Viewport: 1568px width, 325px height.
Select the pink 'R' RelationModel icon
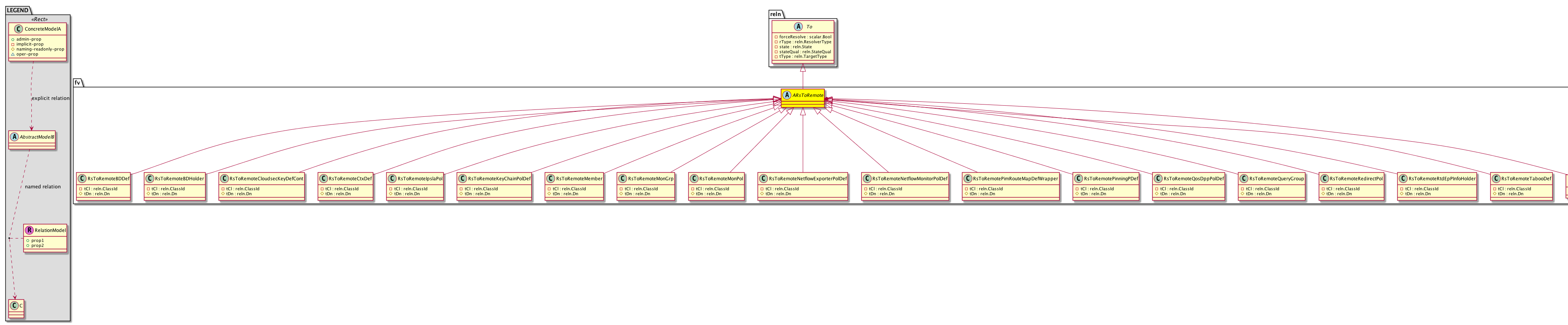29,230
